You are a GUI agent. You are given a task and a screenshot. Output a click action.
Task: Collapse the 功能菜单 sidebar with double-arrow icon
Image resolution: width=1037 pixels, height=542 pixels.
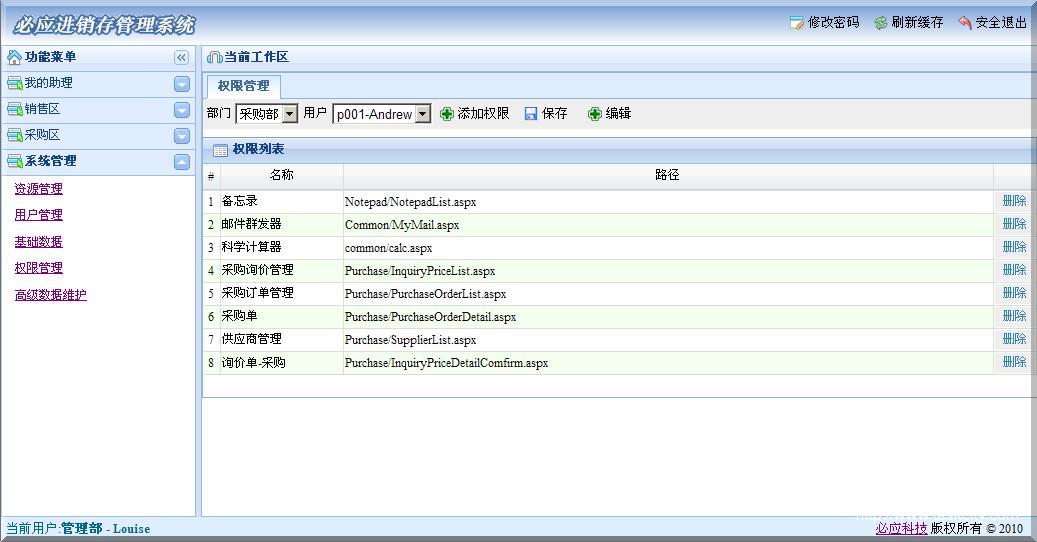(x=181, y=58)
